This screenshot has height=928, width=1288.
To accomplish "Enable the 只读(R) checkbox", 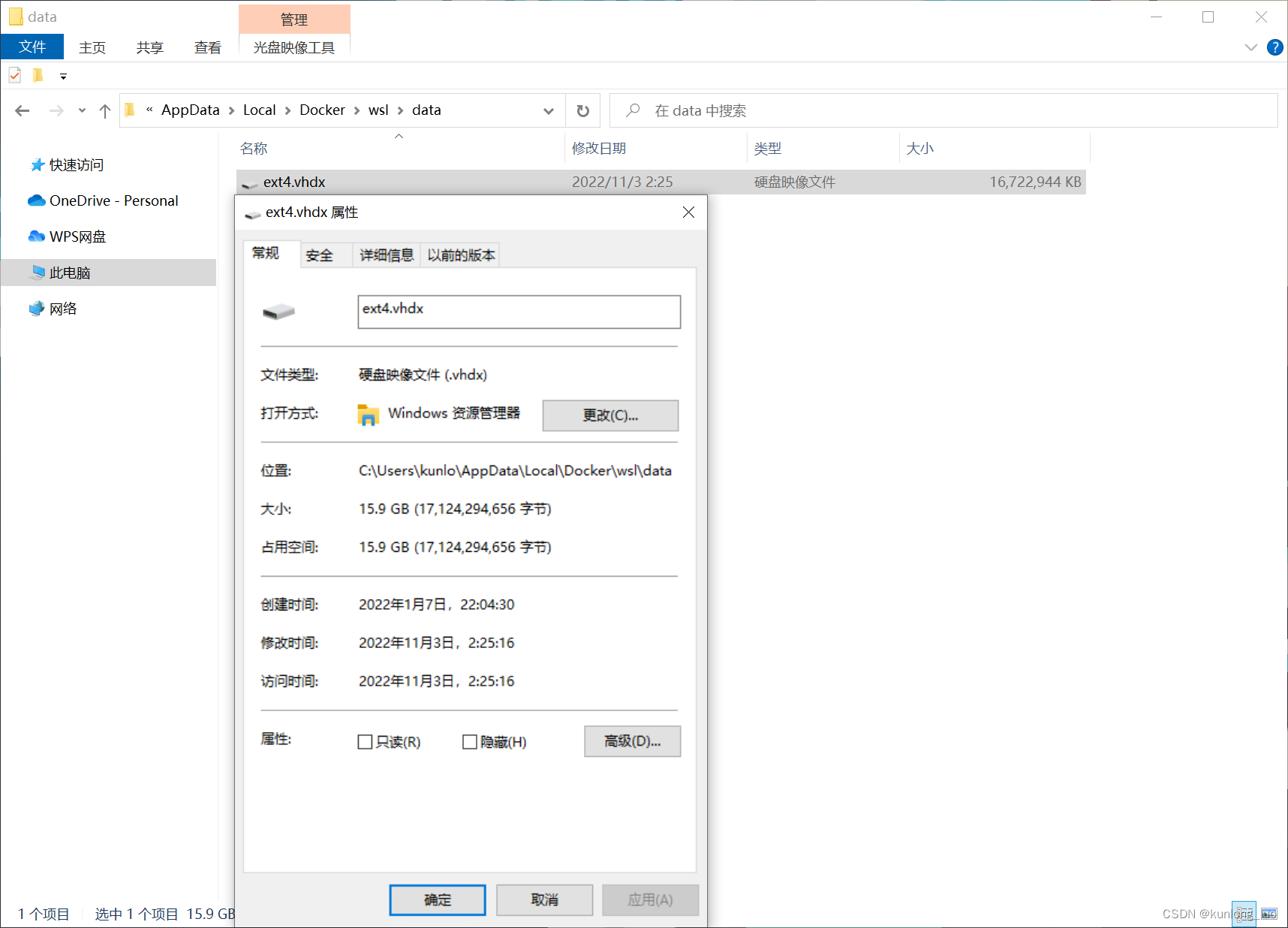I will click(366, 742).
